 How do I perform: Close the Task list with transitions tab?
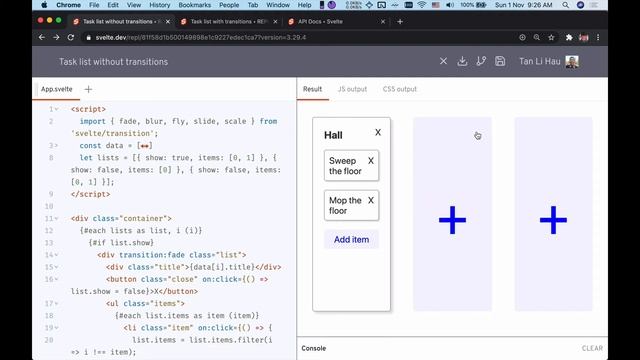[x=275, y=22]
